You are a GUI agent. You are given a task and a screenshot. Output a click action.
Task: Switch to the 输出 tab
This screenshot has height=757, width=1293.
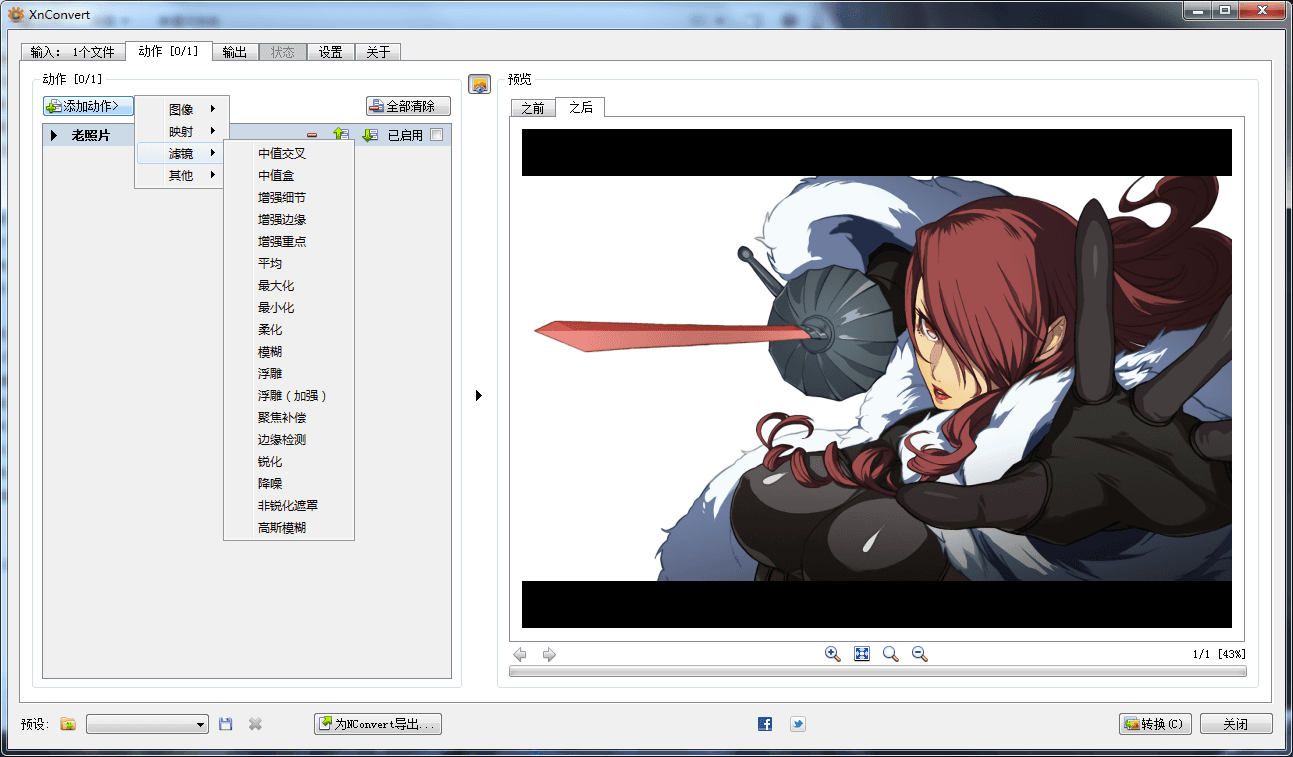click(x=235, y=52)
